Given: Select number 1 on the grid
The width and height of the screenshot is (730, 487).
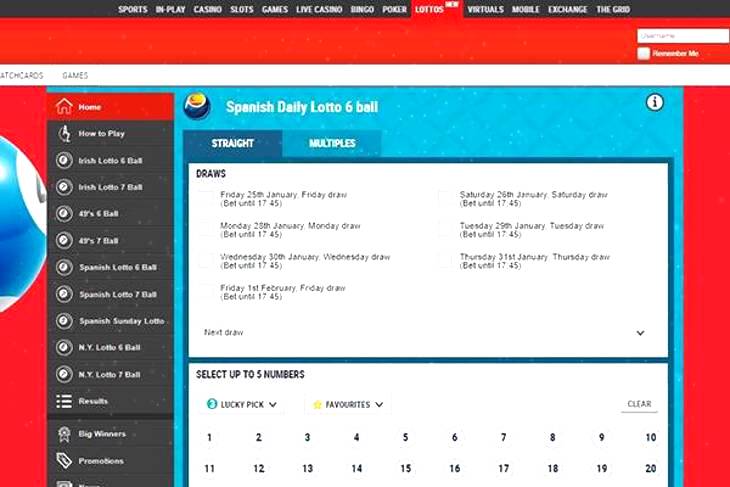Looking at the screenshot, I should pos(210,437).
